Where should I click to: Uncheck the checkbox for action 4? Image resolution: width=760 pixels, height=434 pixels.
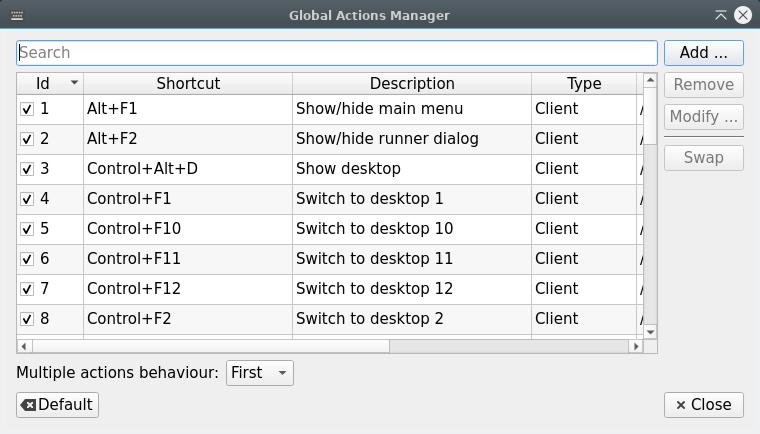pos(27,199)
